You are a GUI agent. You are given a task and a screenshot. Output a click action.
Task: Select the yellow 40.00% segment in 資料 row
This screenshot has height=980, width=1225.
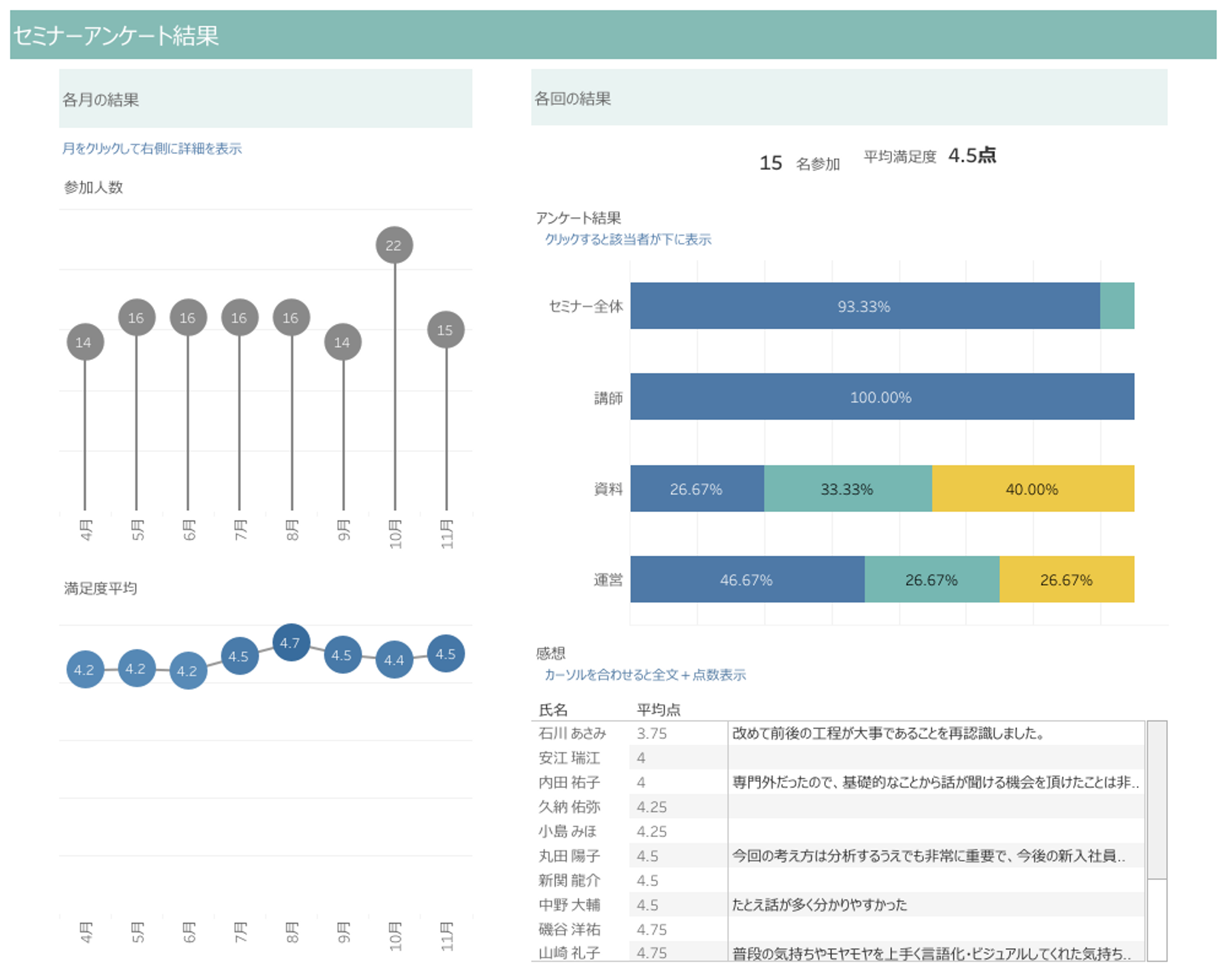(1033, 489)
